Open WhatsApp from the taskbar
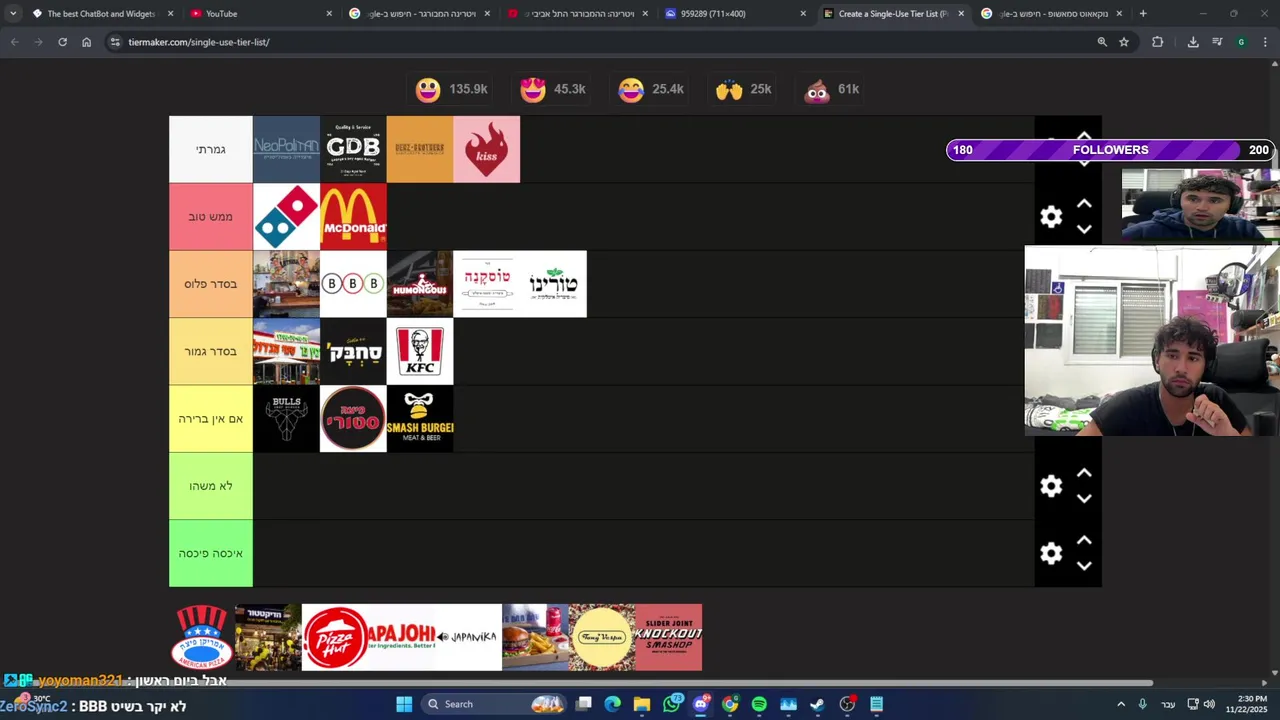1280x720 pixels. point(672,704)
